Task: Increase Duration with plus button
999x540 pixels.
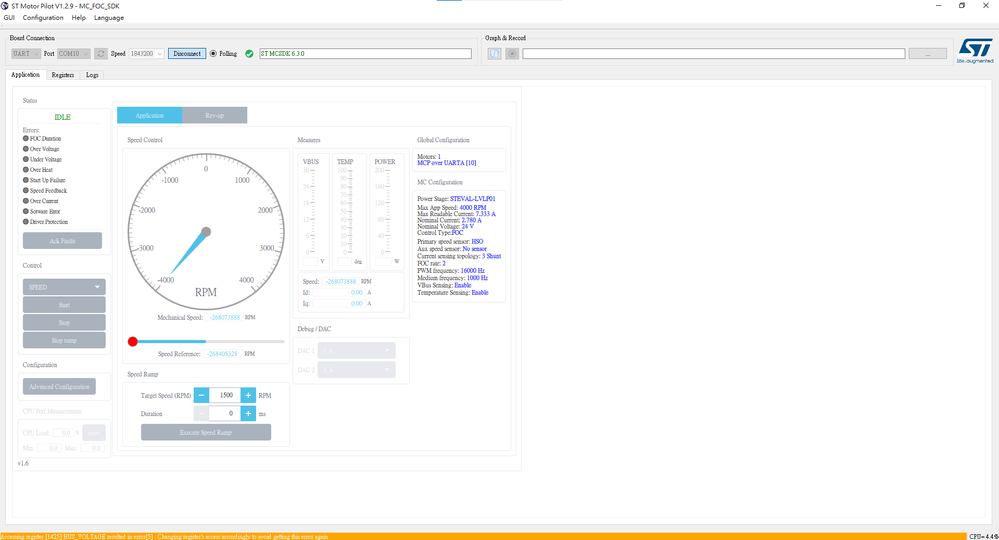Action: [x=248, y=413]
